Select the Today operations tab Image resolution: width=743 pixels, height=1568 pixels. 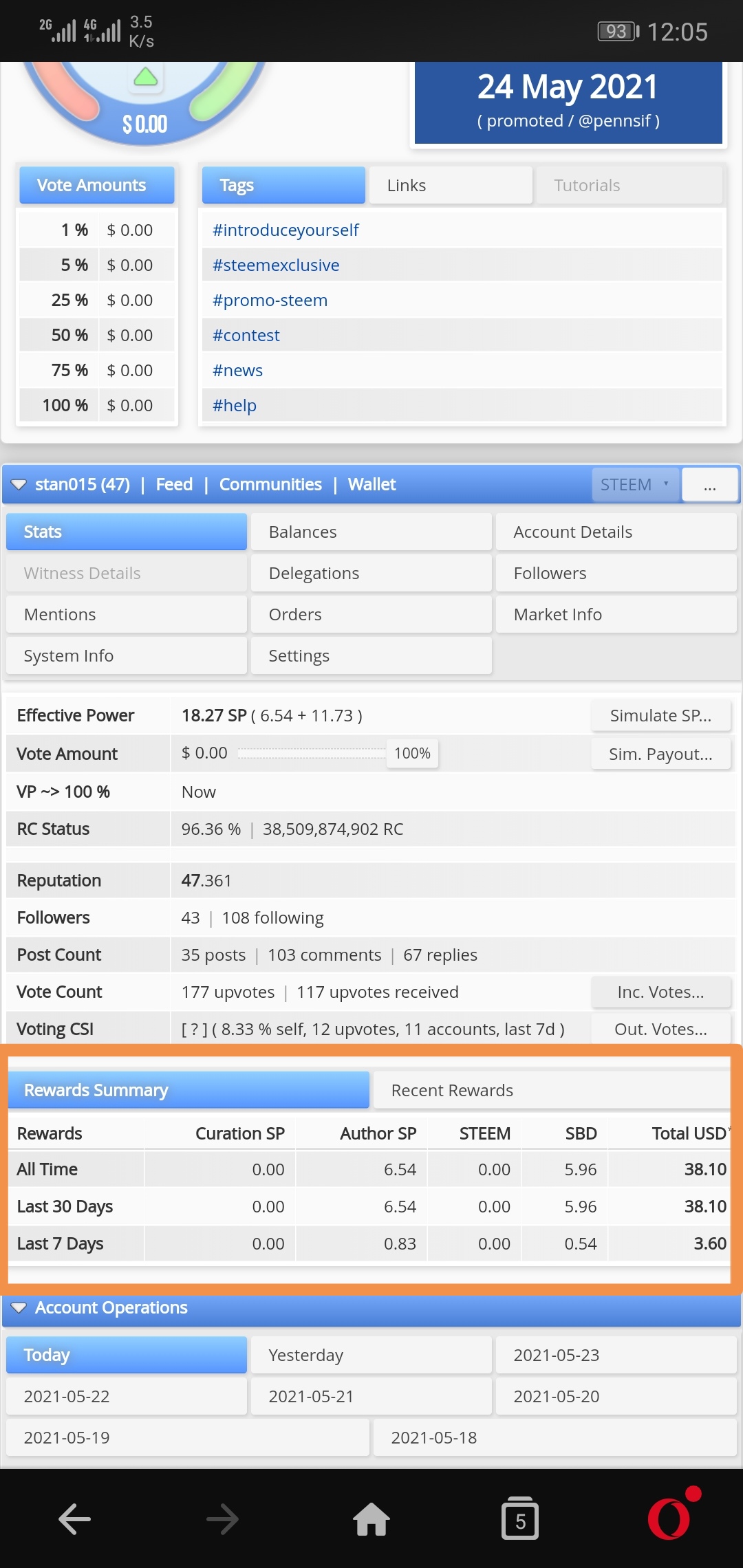tap(127, 1355)
